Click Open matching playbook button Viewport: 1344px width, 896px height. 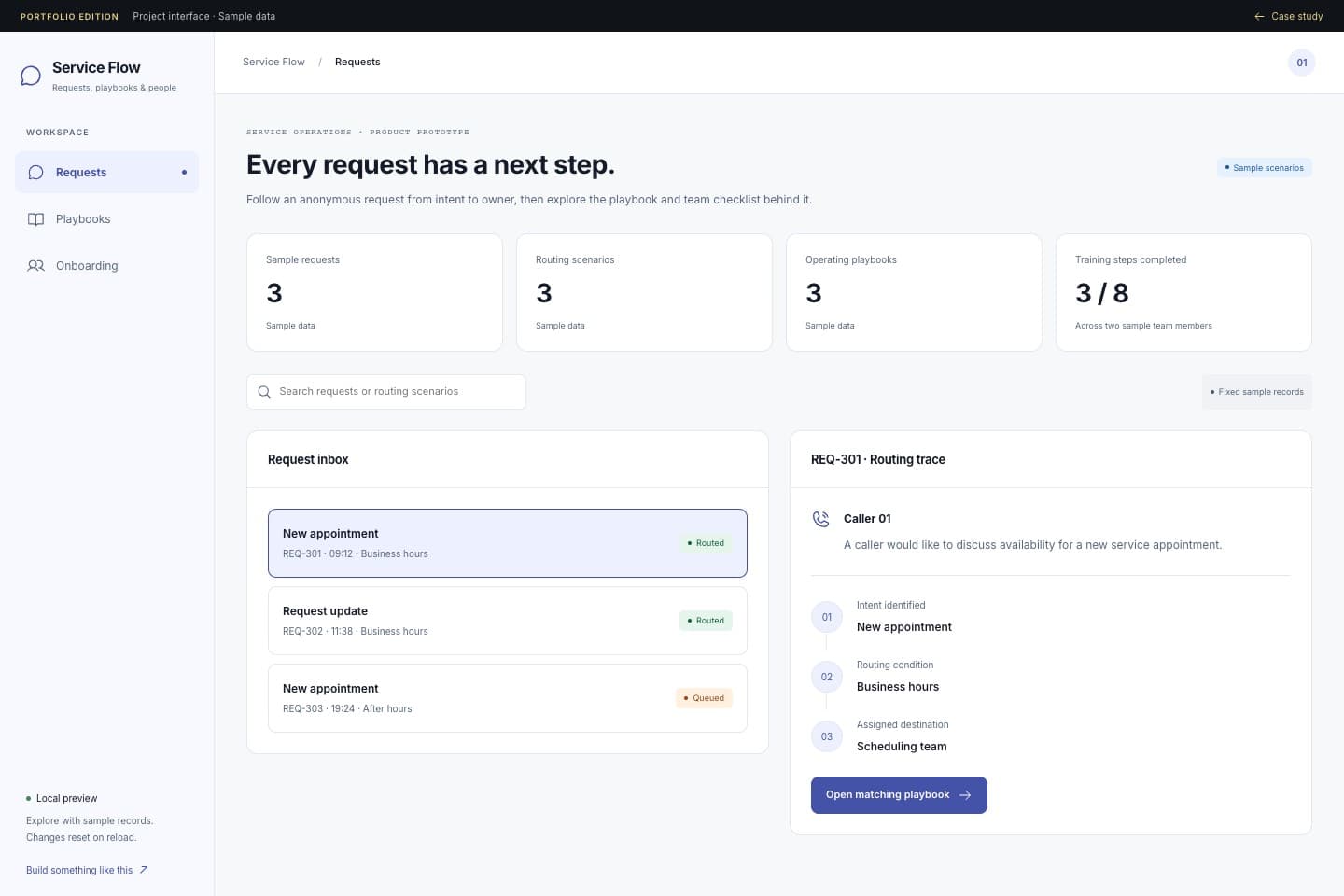point(899,795)
